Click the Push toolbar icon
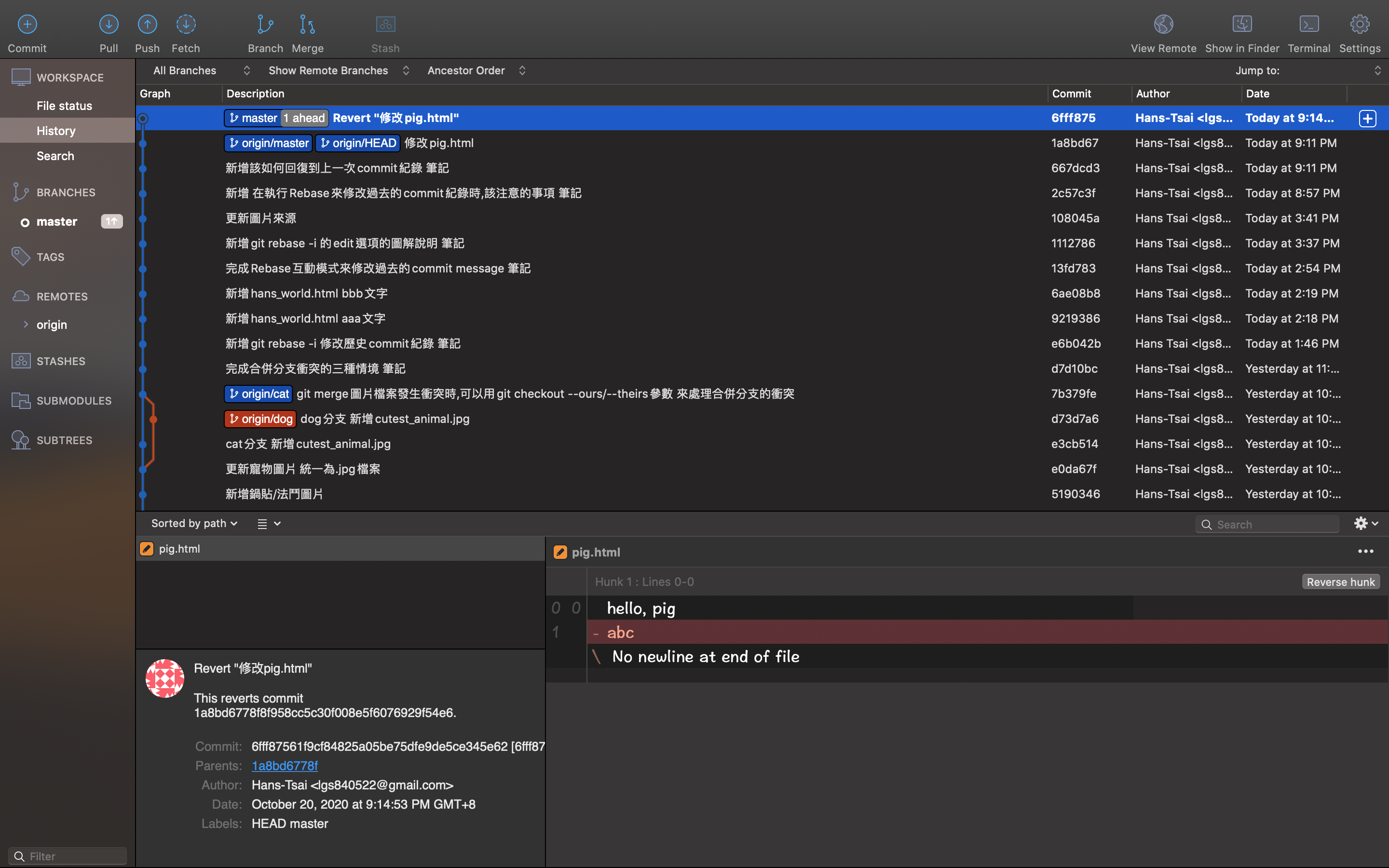1389x868 pixels. coord(148,24)
